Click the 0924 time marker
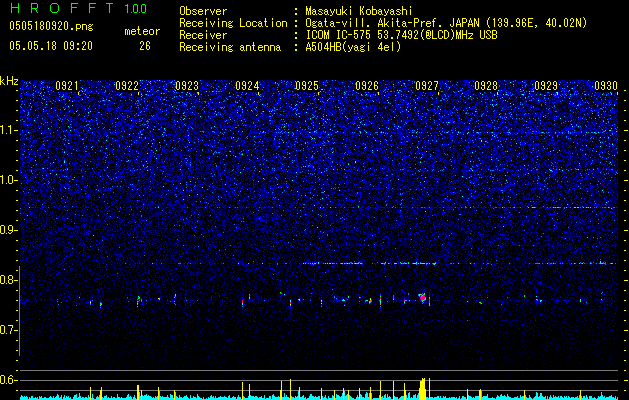 click(247, 86)
